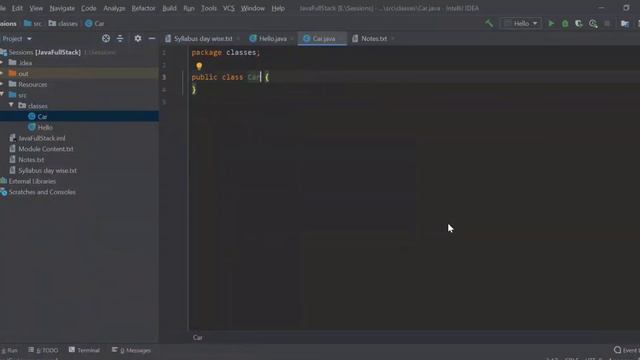Click line number 3 in editor gutter

[x=164, y=77]
